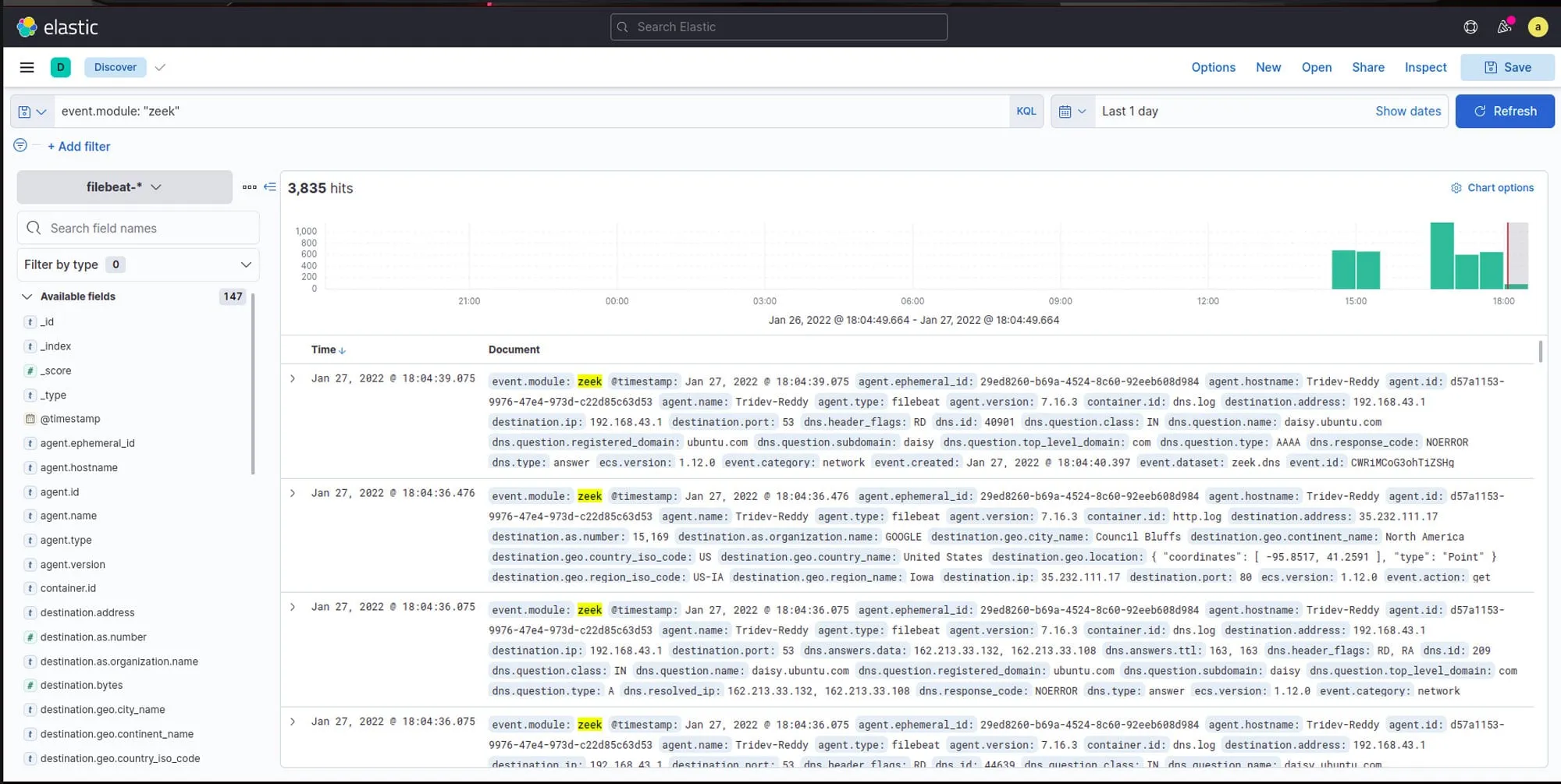Screen dimensions: 1561x784
Task: Click the Refresh button
Action: [1505, 111]
